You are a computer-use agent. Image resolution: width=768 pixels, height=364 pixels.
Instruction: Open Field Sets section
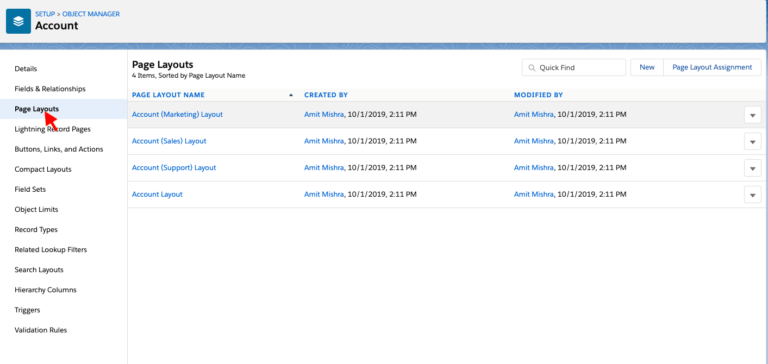[30, 189]
